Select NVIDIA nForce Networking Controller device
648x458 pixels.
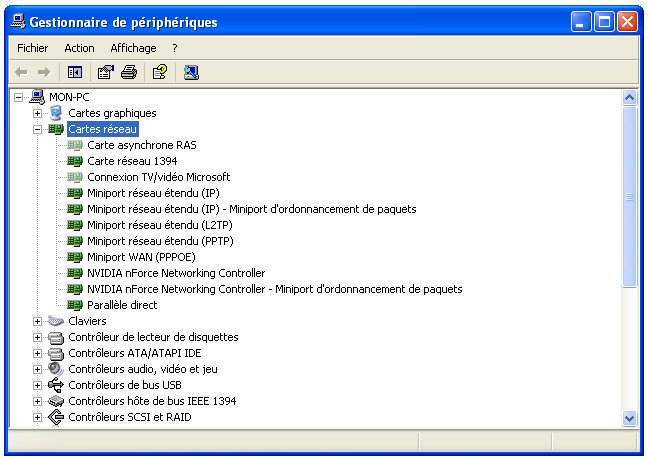coord(176,273)
